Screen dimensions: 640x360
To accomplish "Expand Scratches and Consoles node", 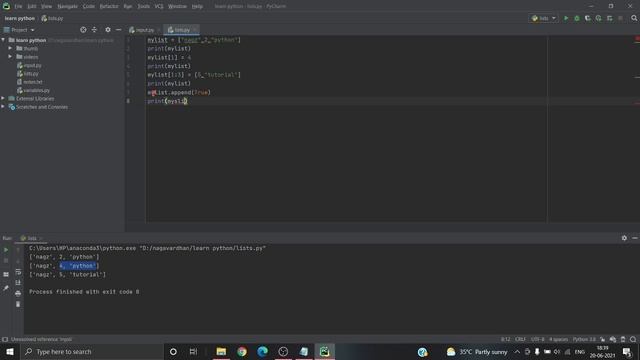I will pyautogui.click(x=3, y=107).
